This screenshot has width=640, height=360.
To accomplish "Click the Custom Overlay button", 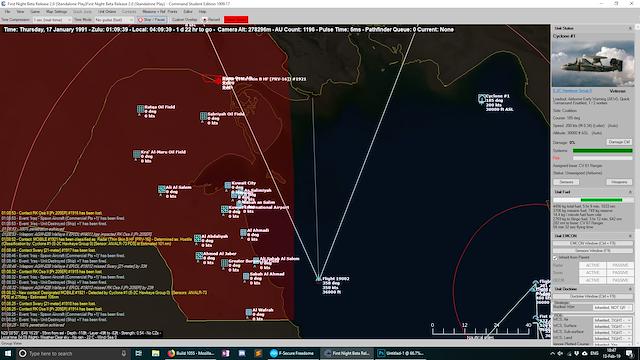I will 184,20.
